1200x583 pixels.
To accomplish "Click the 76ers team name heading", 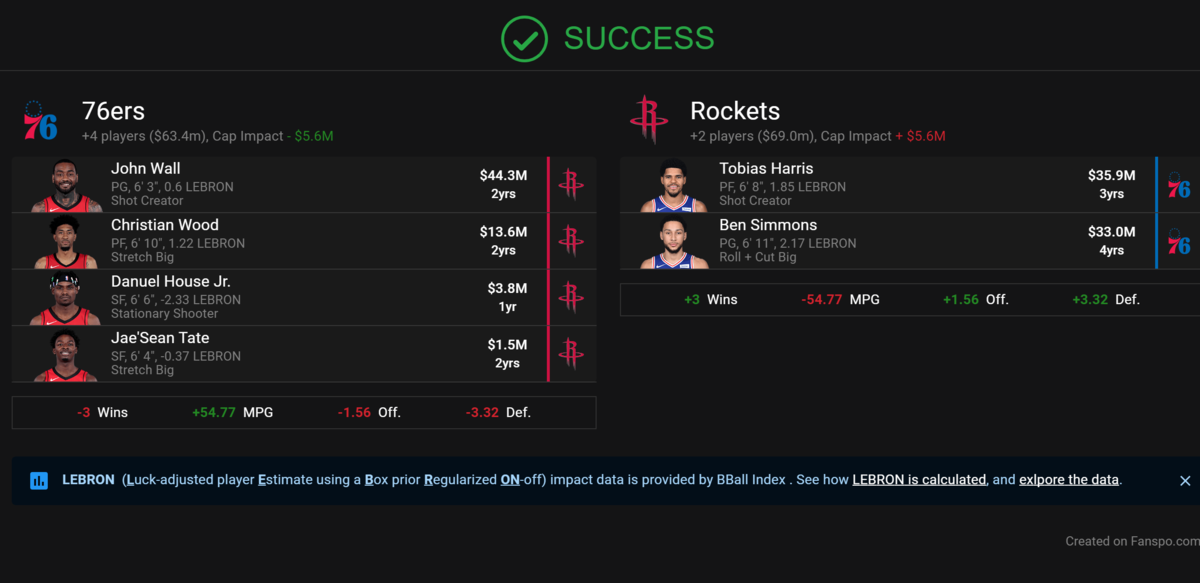I will (114, 111).
